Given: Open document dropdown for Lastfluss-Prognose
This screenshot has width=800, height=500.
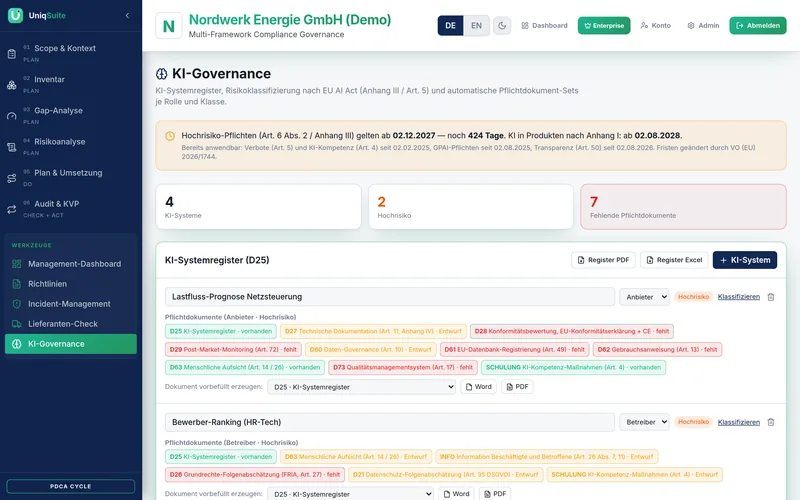Looking at the screenshot, I should coord(361,387).
